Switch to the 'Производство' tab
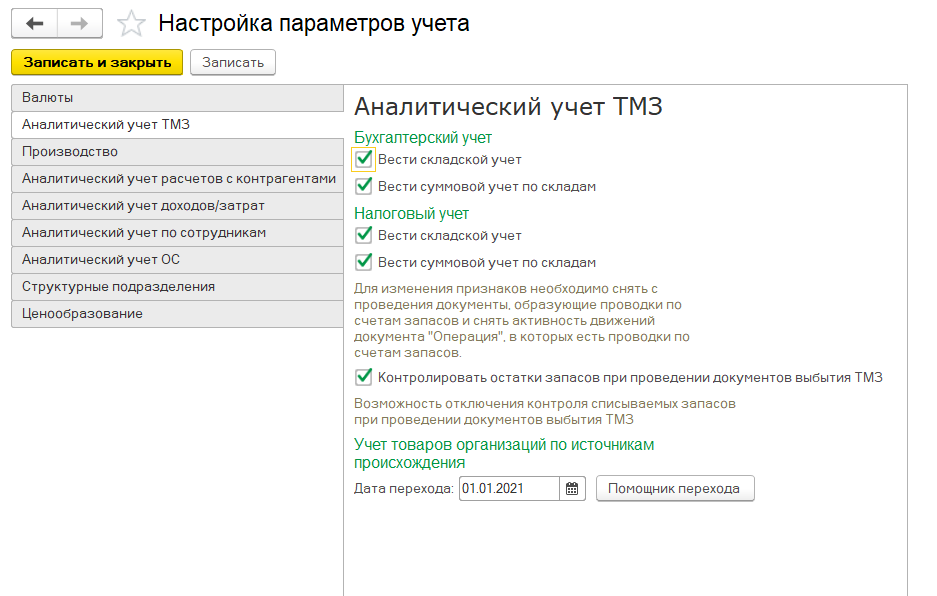The height and width of the screenshot is (596, 937). click(x=176, y=152)
